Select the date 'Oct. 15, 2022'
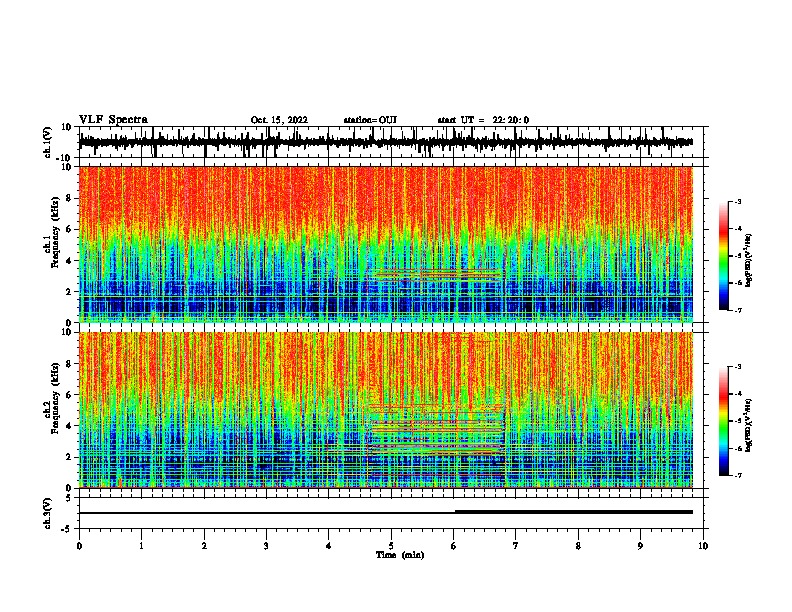 point(279,120)
